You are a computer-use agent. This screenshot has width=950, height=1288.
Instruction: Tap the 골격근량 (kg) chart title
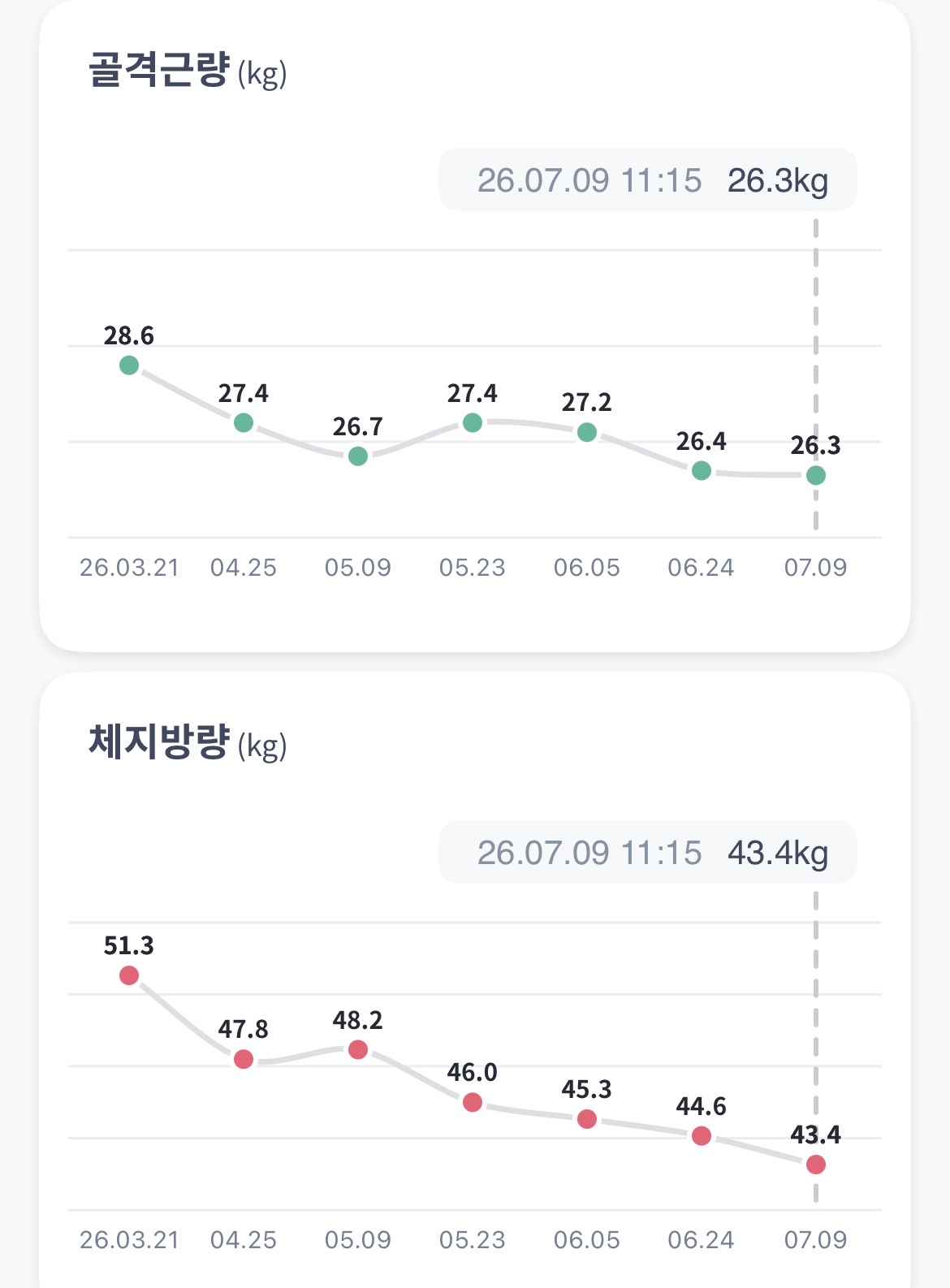pos(188,71)
